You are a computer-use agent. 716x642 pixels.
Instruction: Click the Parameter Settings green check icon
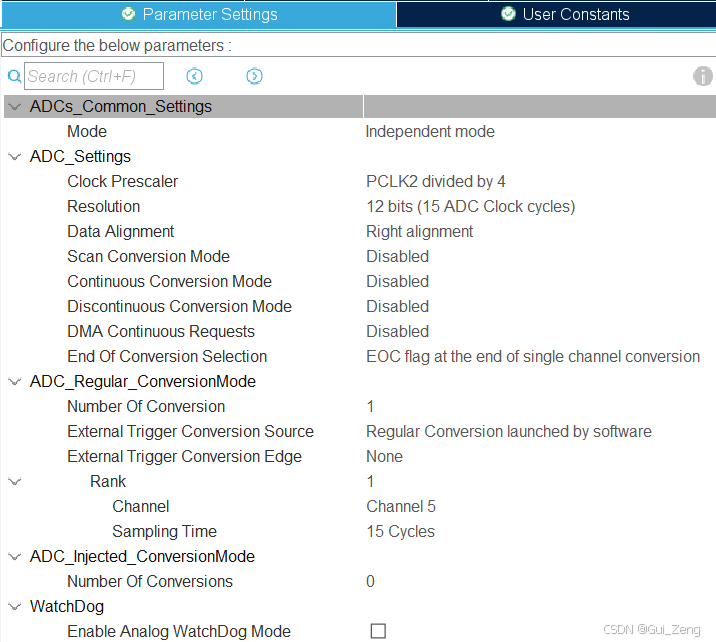click(128, 14)
